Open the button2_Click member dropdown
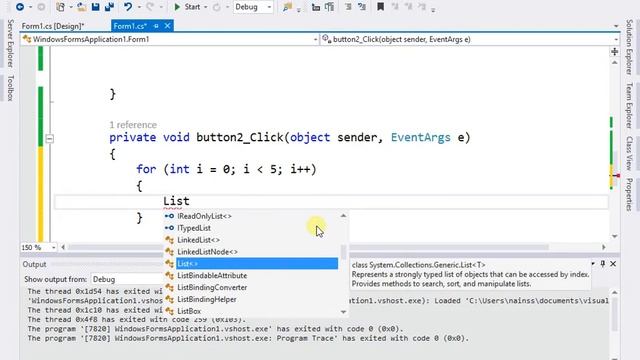Image resolution: width=640 pixels, height=360 pixels. coord(470,40)
